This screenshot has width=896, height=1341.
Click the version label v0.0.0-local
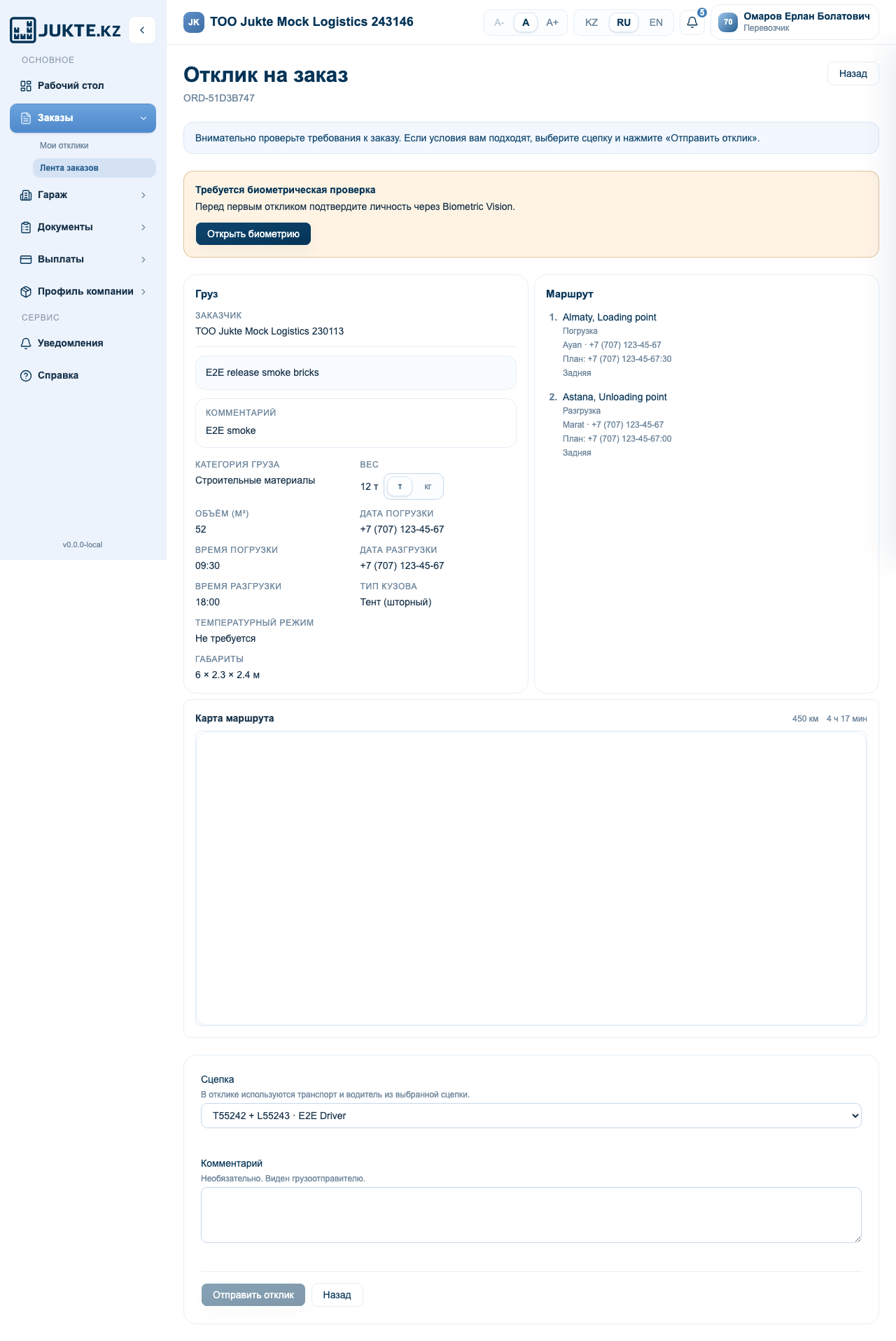coord(83,545)
